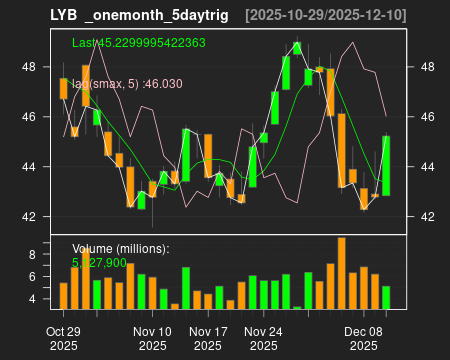Click the "46" label on the right price axis
Image resolution: width=450 pixels, height=360 pixels.
point(428,117)
